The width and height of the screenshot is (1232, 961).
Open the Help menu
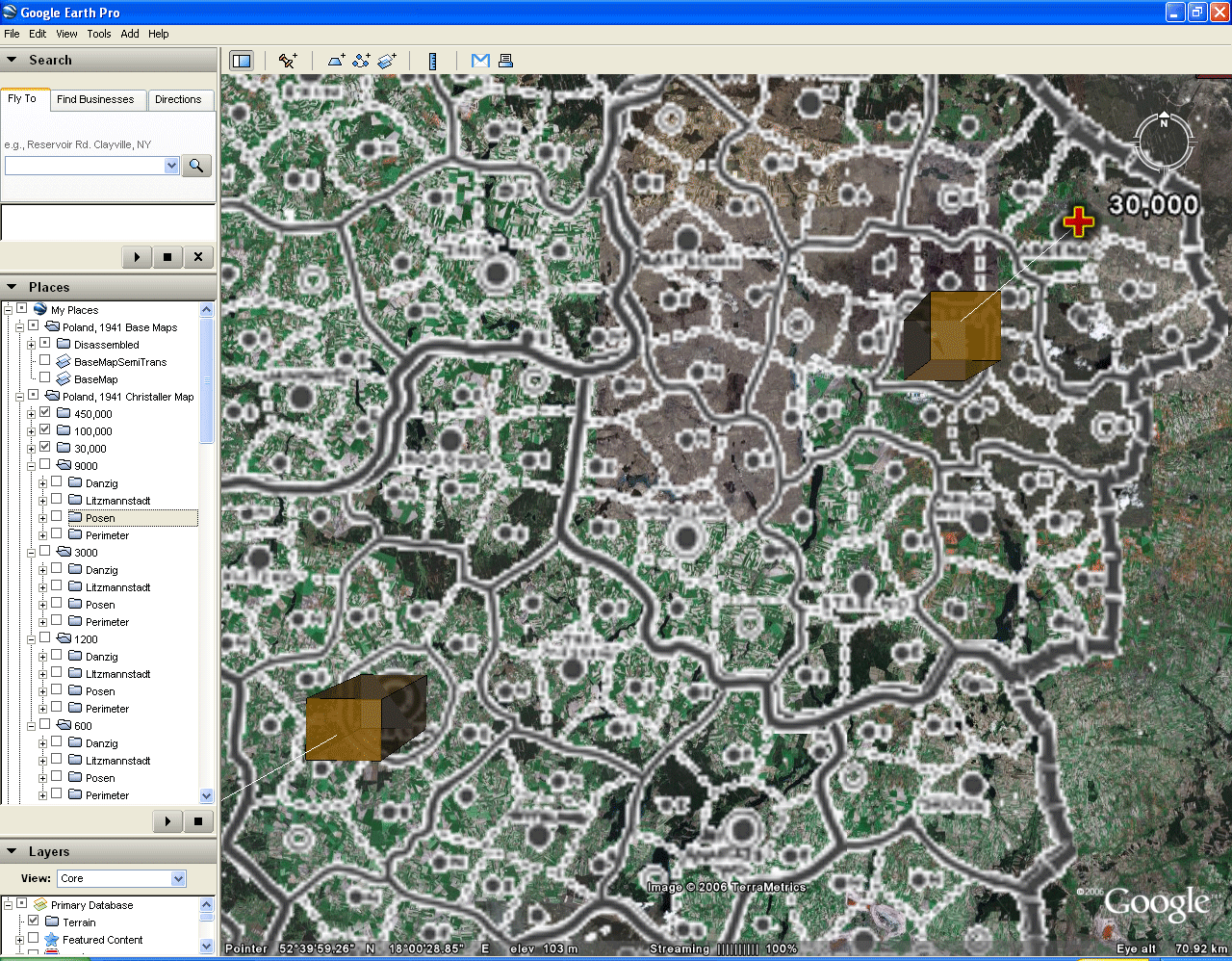point(159,34)
